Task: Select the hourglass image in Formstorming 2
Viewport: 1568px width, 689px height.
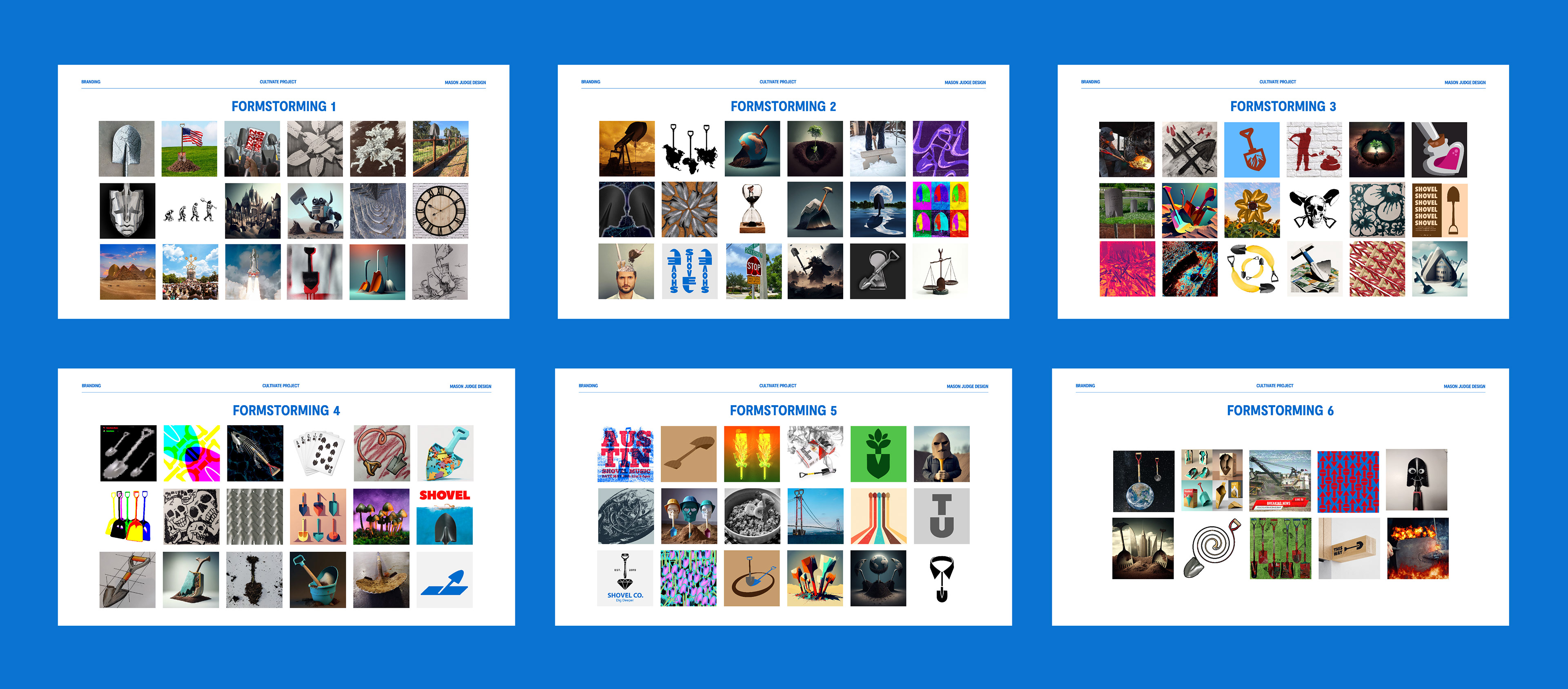Action: 752,210
